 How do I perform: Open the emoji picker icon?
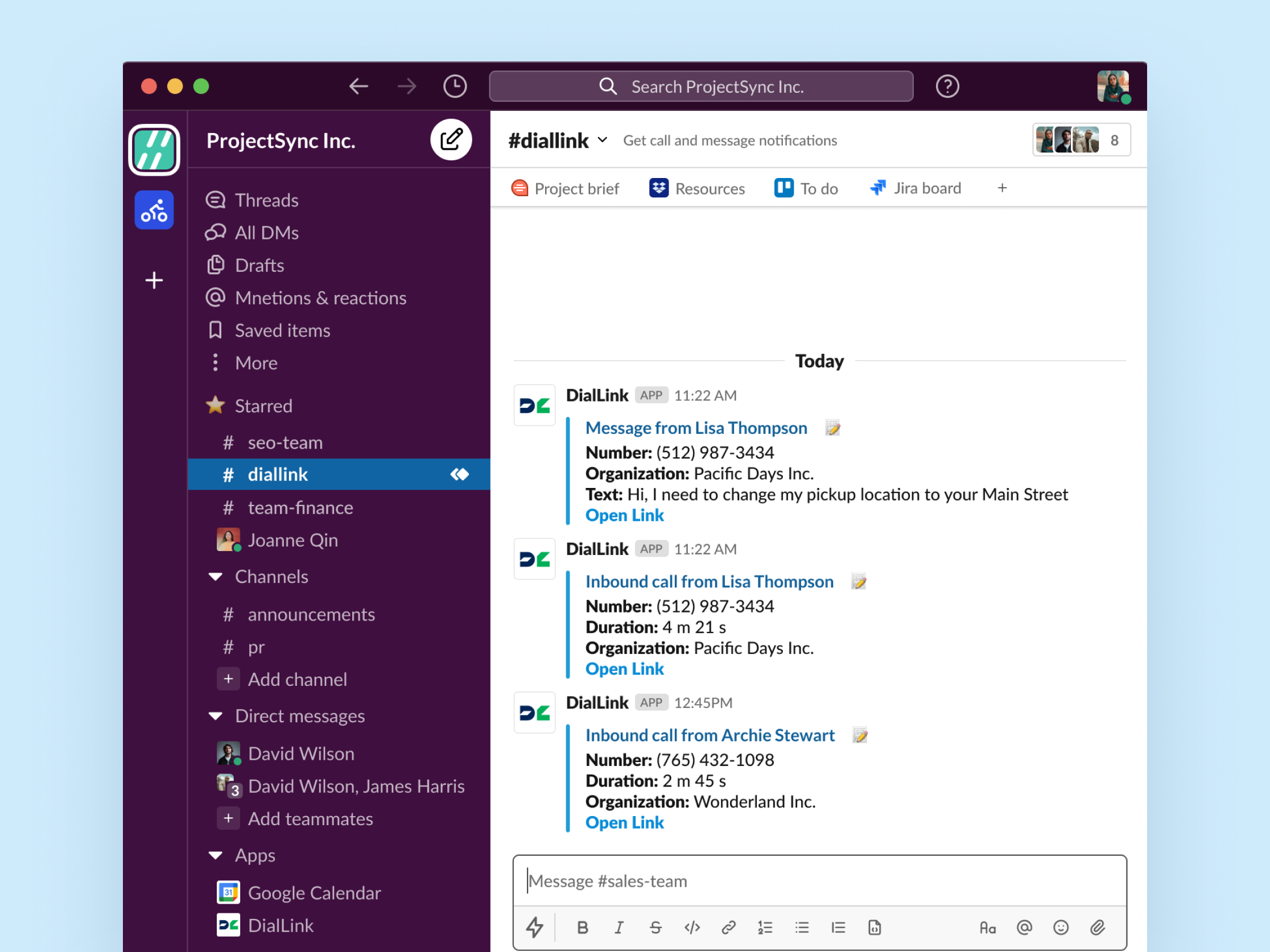(1061, 927)
